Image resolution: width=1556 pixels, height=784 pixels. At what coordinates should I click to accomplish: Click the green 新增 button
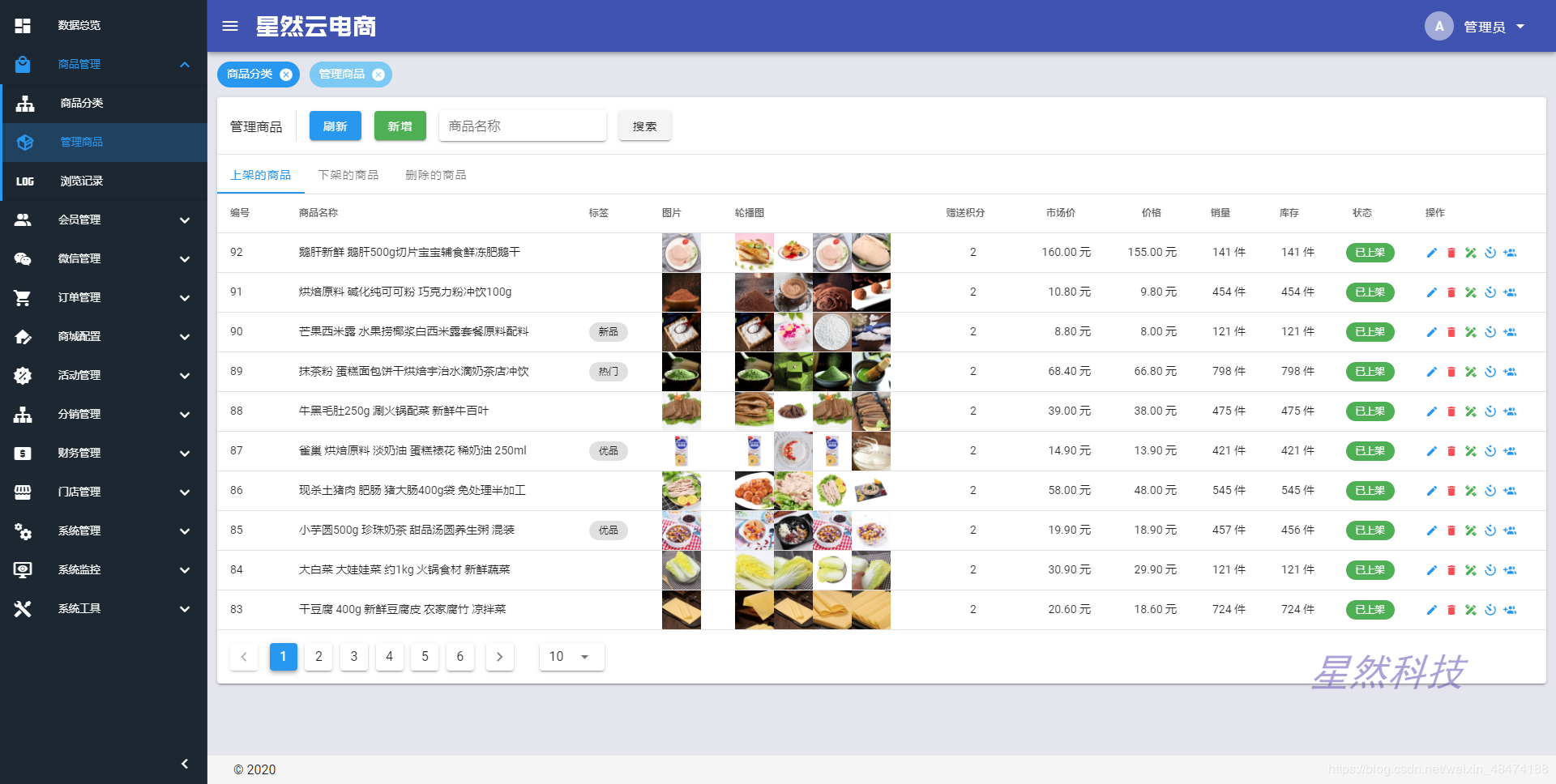tap(400, 126)
